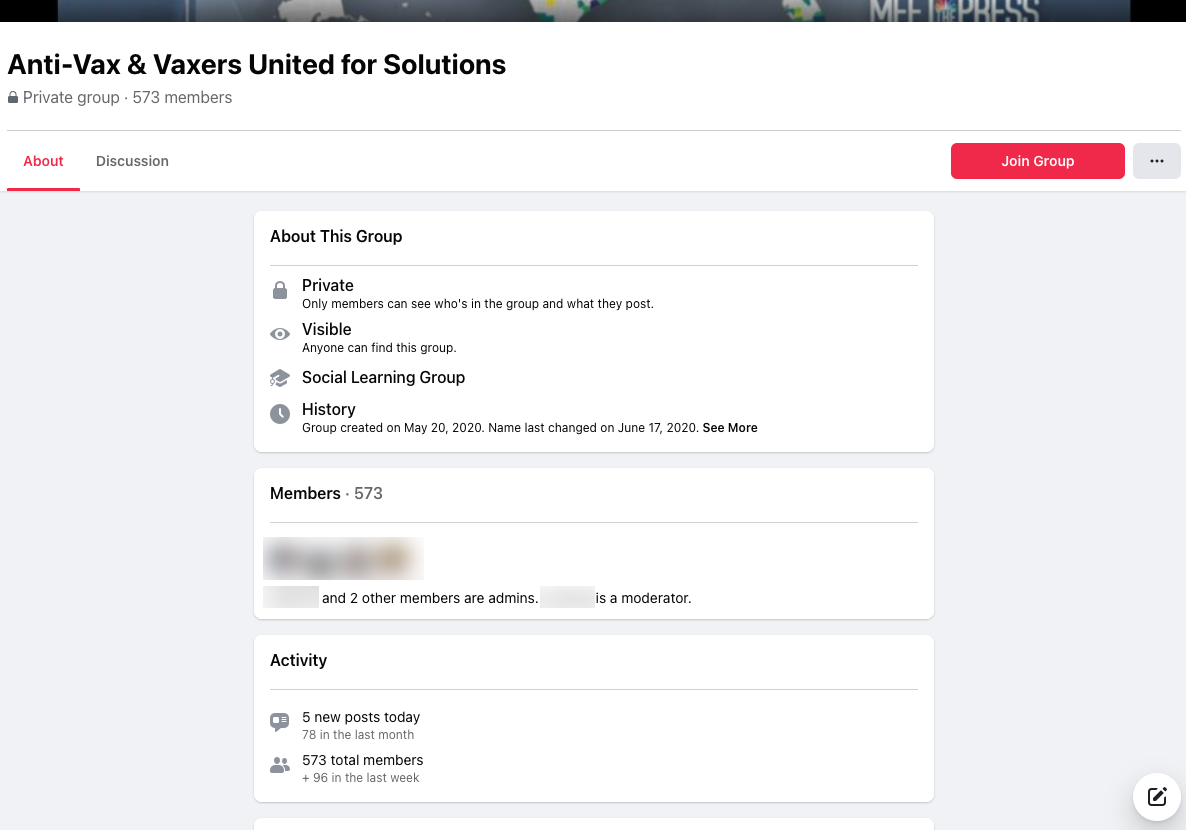Click the blurred moderator name link
The width and height of the screenshot is (1186, 830).
[x=567, y=598]
